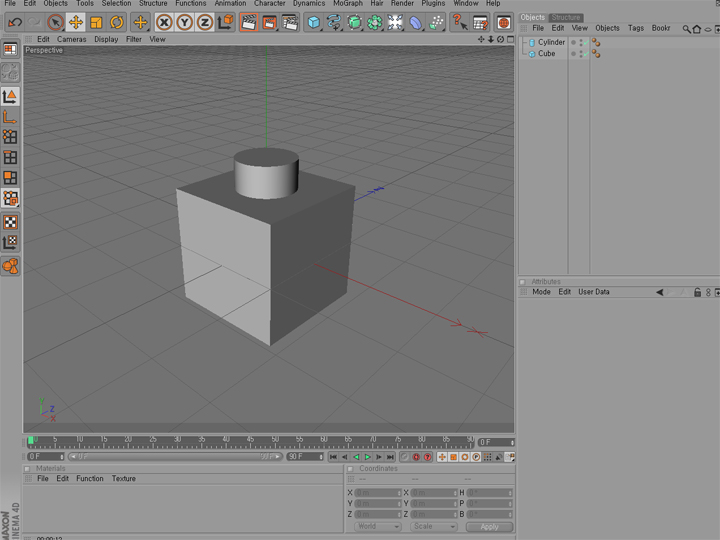Viewport: 720px width, 540px height.
Task: Click the Cube Phong tag
Action: click(x=596, y=54)
